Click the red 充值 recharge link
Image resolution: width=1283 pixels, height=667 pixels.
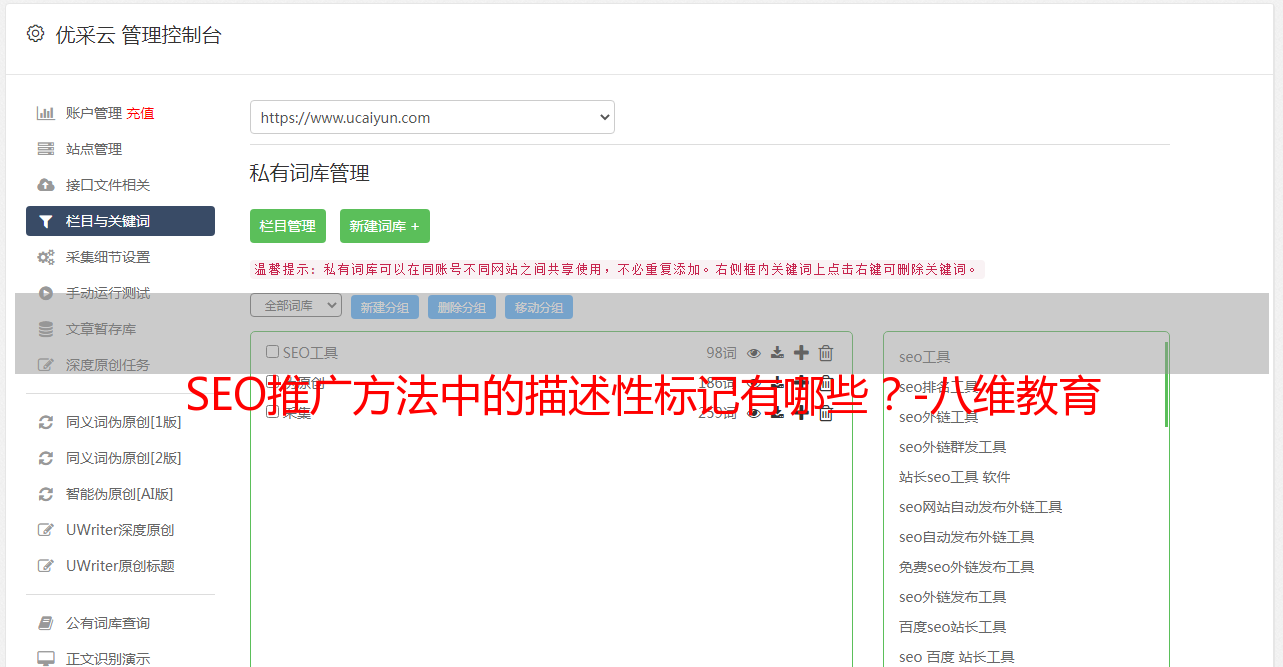pos(140,113)
